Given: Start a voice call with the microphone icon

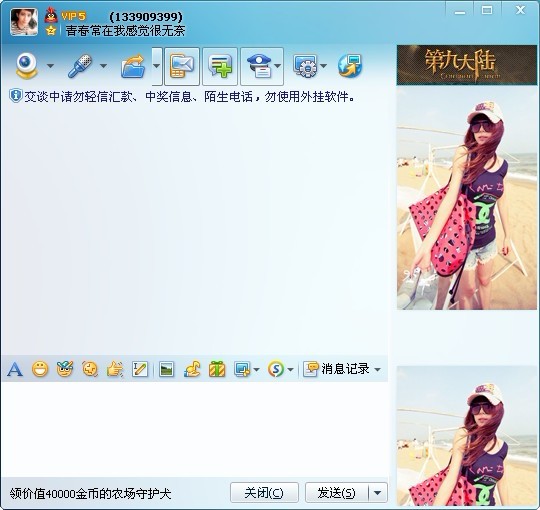Looking at the screenshot, I should (80, 65).
